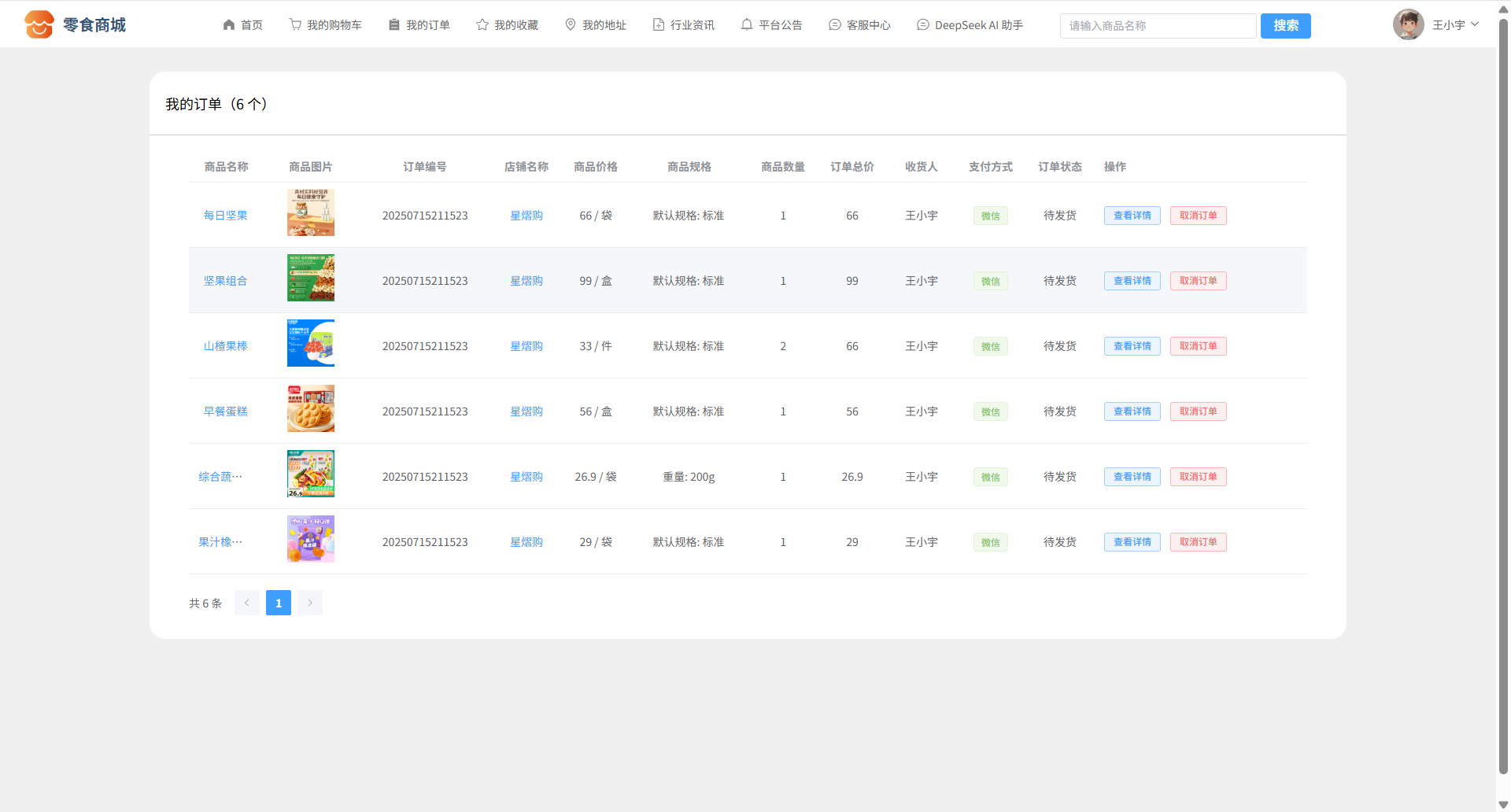Viewport: 1511px width, 812px height.
Task: Open the 坚果组合 product link
Action: pyautogui.click(x=226, y=281)
